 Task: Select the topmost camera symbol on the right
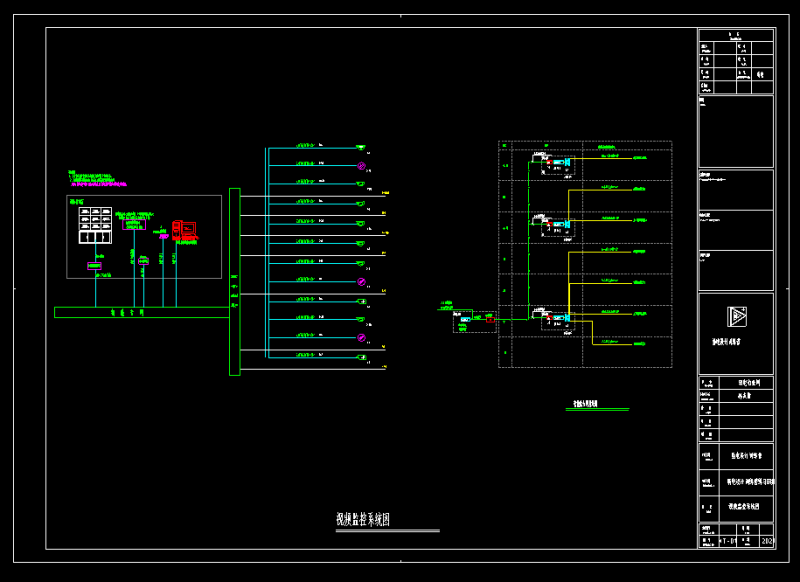362,146
